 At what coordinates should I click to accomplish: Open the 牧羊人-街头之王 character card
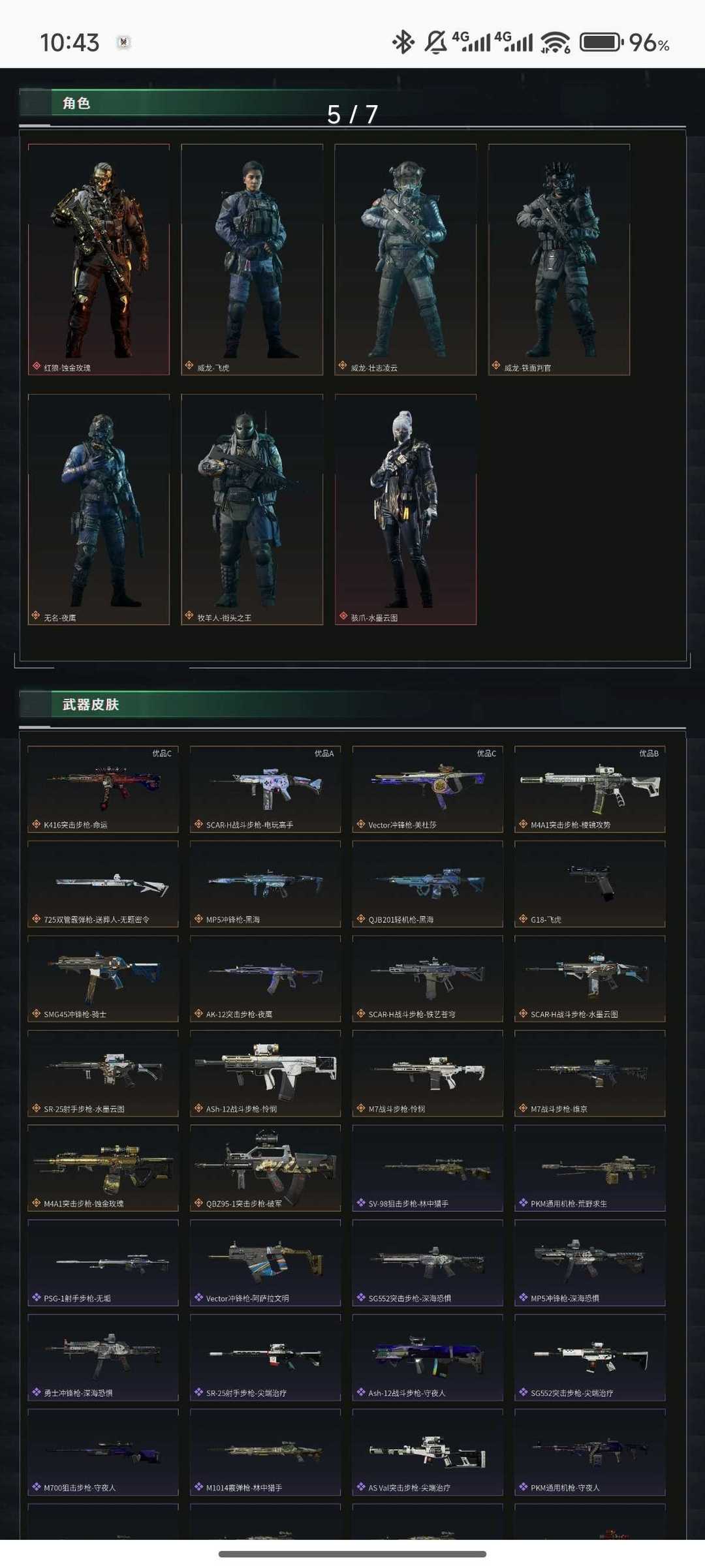[x=252, y=510]
